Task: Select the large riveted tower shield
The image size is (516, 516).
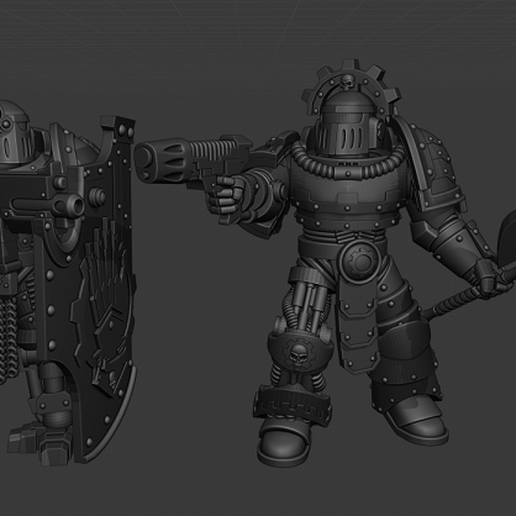Action: tap(90, 290)
